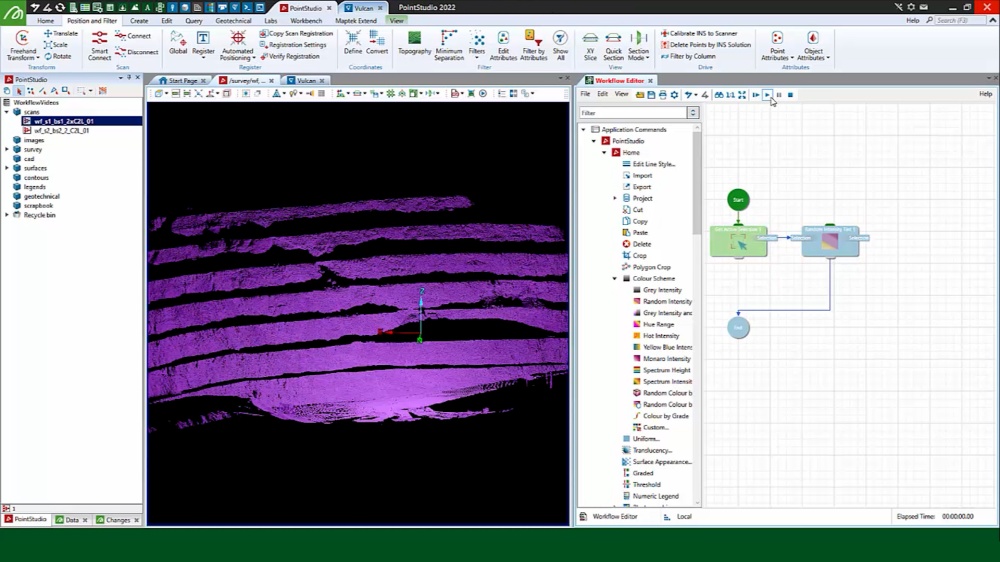Image resolution: width=1000 pixels, height=562 pixels.
Task: Open the workflow Filter combo dropdown
Action: pyautogui.click(x=693, y=113)
